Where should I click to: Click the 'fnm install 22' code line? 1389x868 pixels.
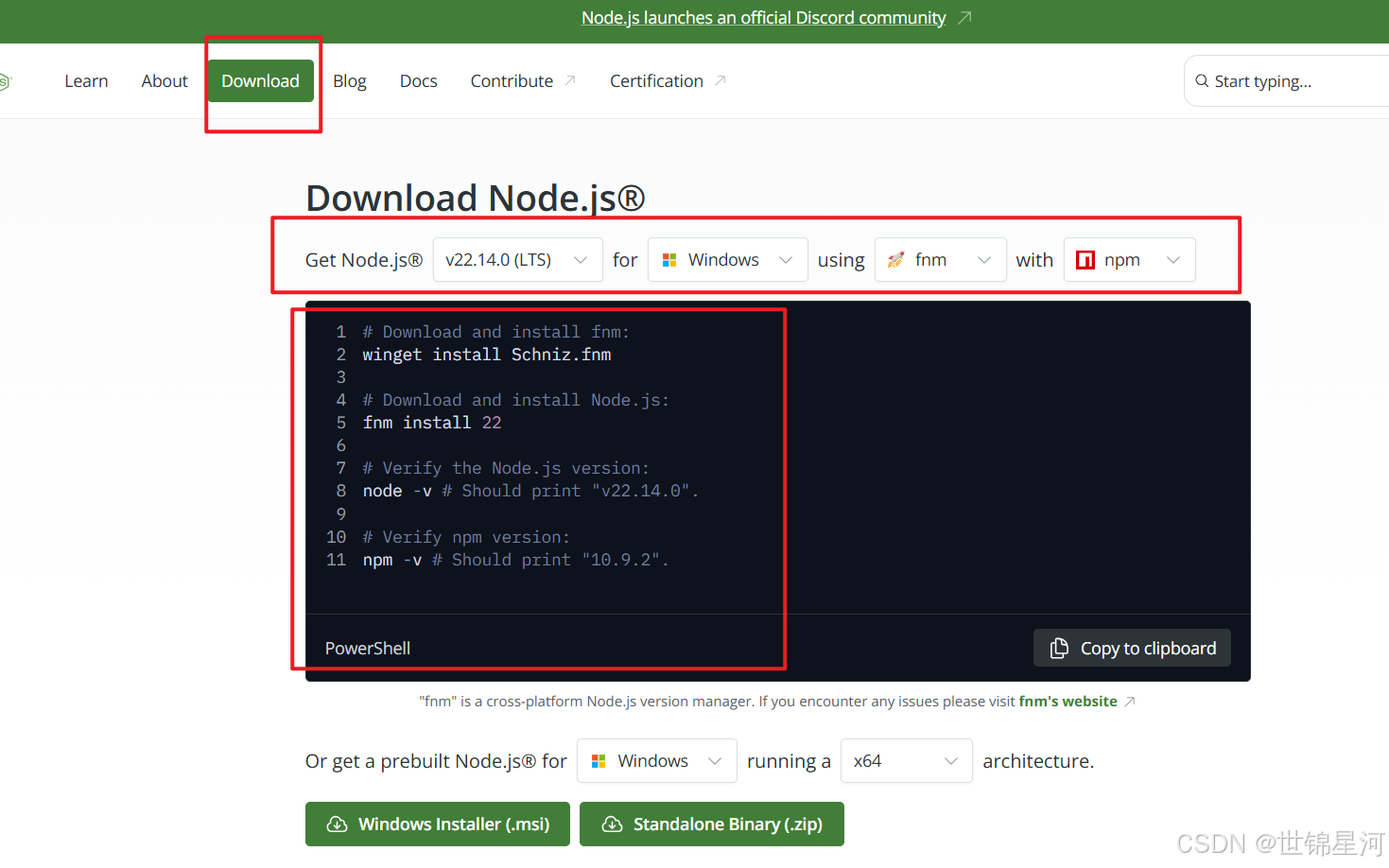[x=432, y=423]
